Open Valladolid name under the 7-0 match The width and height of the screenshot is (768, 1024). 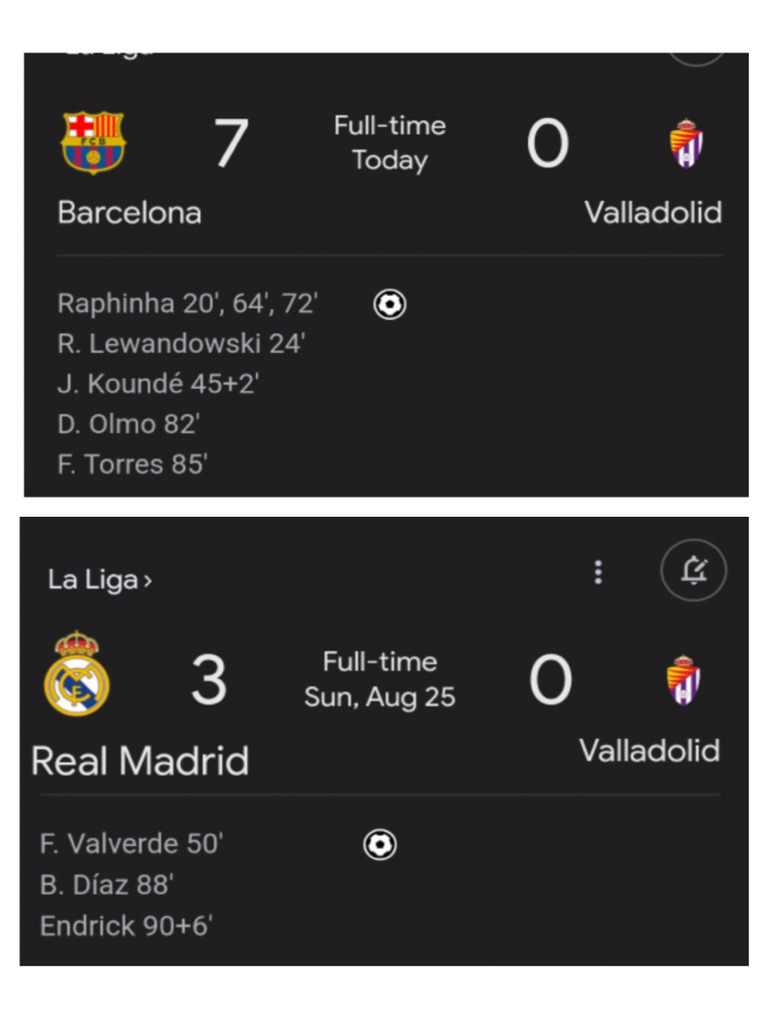(x=653, y=212)
